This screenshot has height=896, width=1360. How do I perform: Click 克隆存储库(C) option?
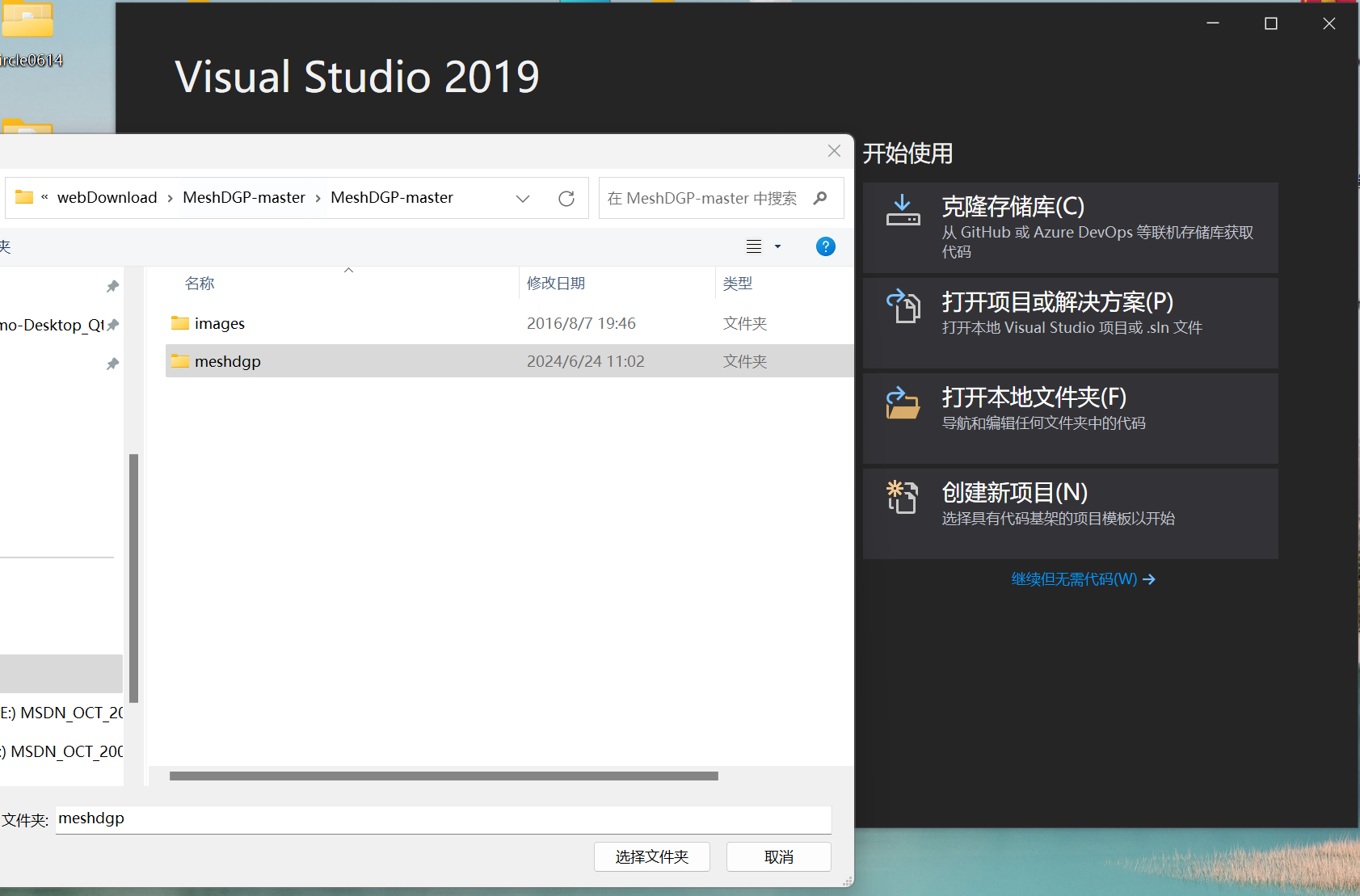tap(1071, 228)
